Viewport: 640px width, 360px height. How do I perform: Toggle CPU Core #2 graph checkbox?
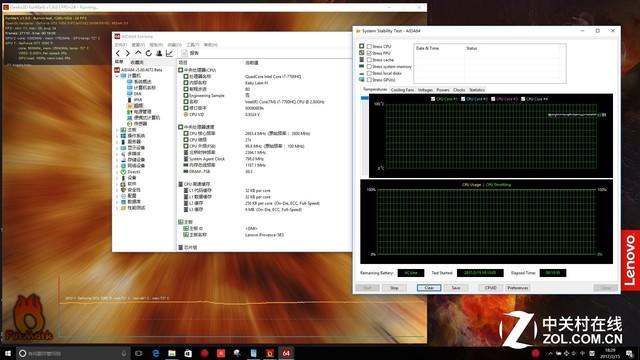click(x=463, y=99)
